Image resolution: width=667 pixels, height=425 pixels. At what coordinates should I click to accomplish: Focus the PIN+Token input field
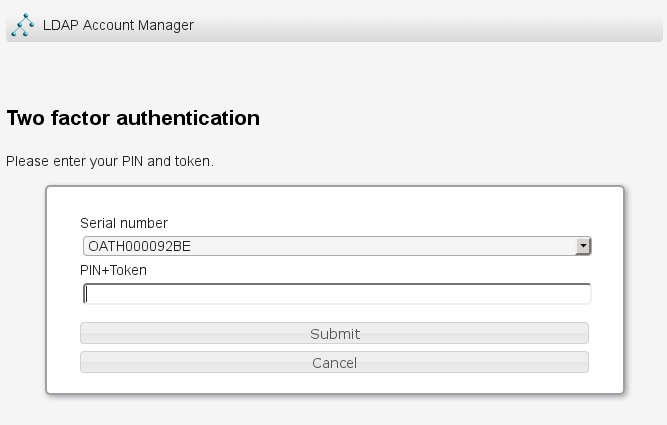tap(337, 294)
